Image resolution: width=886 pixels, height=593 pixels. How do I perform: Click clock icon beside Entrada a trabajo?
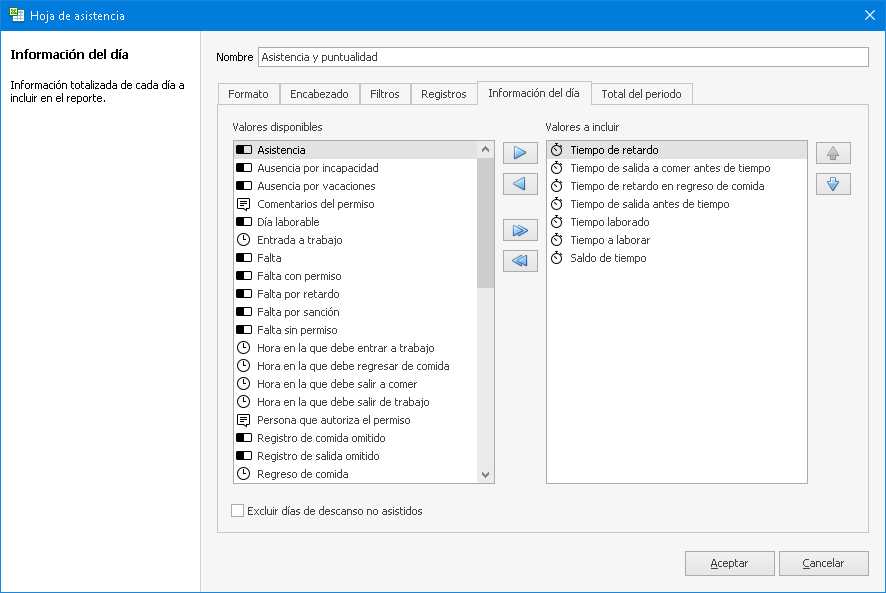click(243, 240)
